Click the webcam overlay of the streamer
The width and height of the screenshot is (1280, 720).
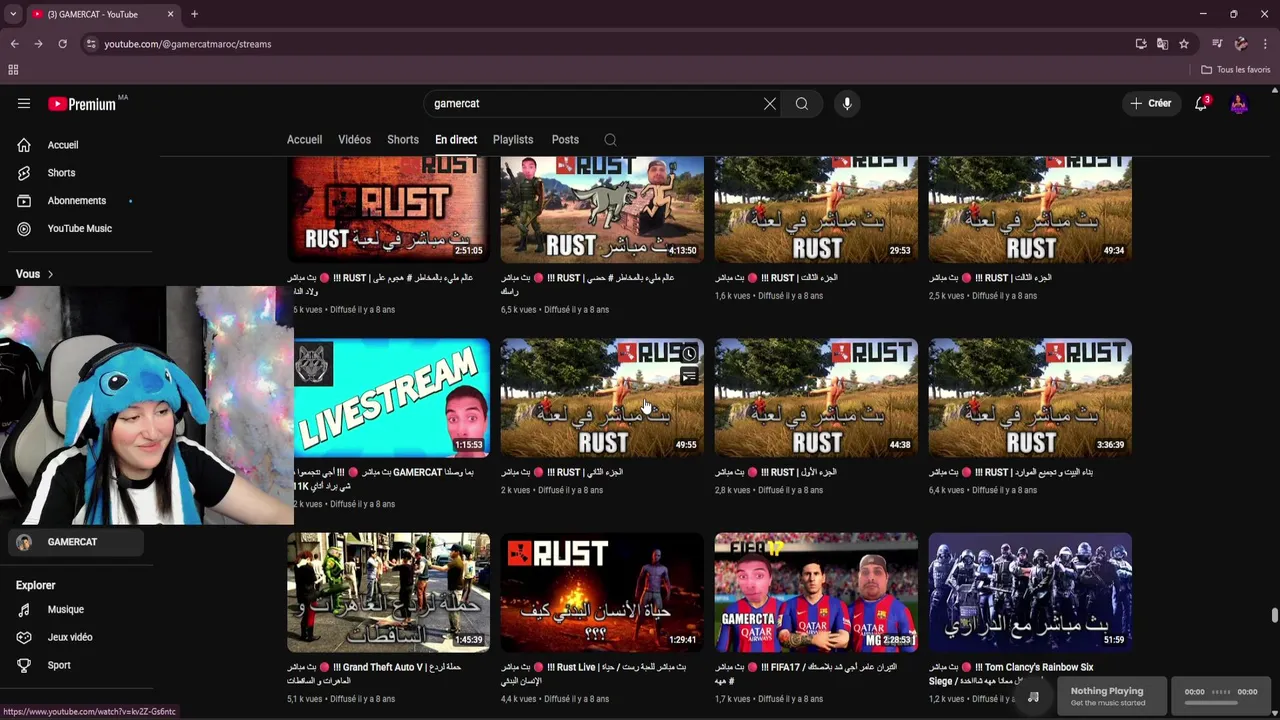click(146, 405)
